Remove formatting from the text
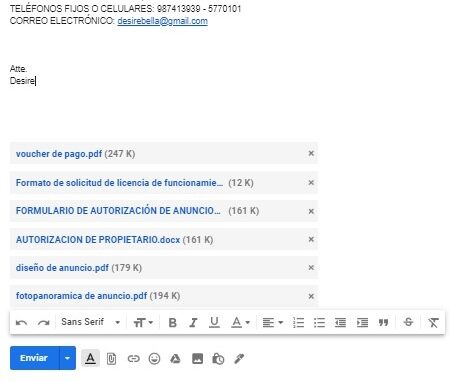461x382 pixels. (433, 323)
